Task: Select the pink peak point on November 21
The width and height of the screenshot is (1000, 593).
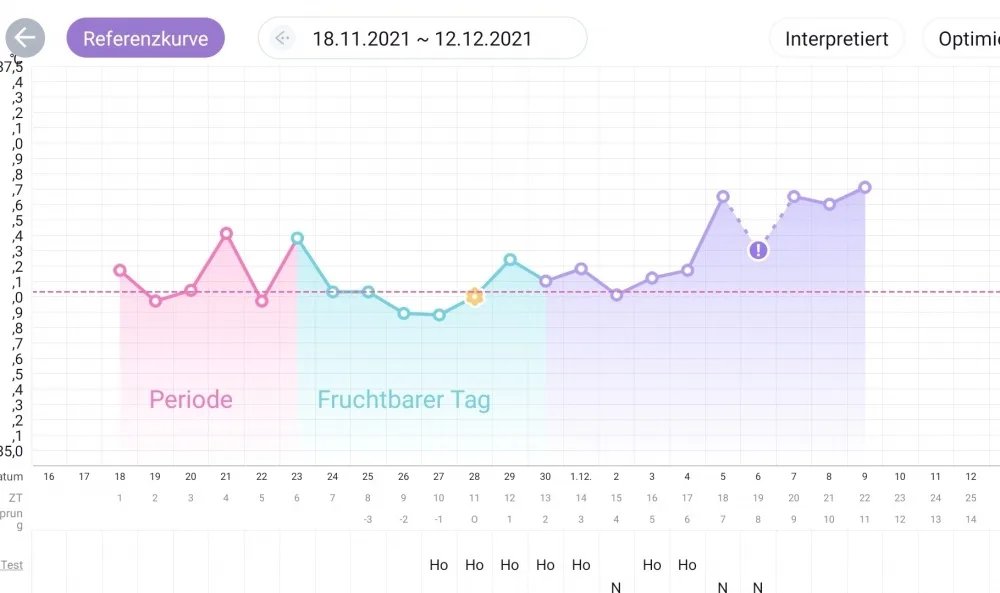Action: (226, 233)
